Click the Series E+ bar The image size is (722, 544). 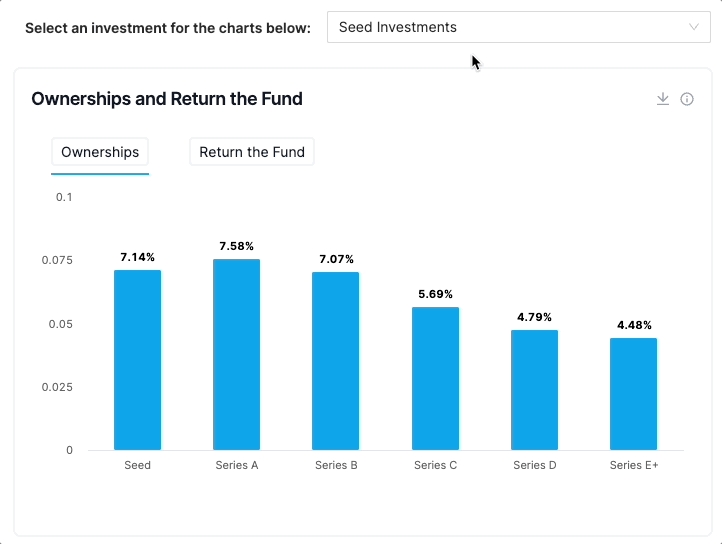[x=633, y=394]
